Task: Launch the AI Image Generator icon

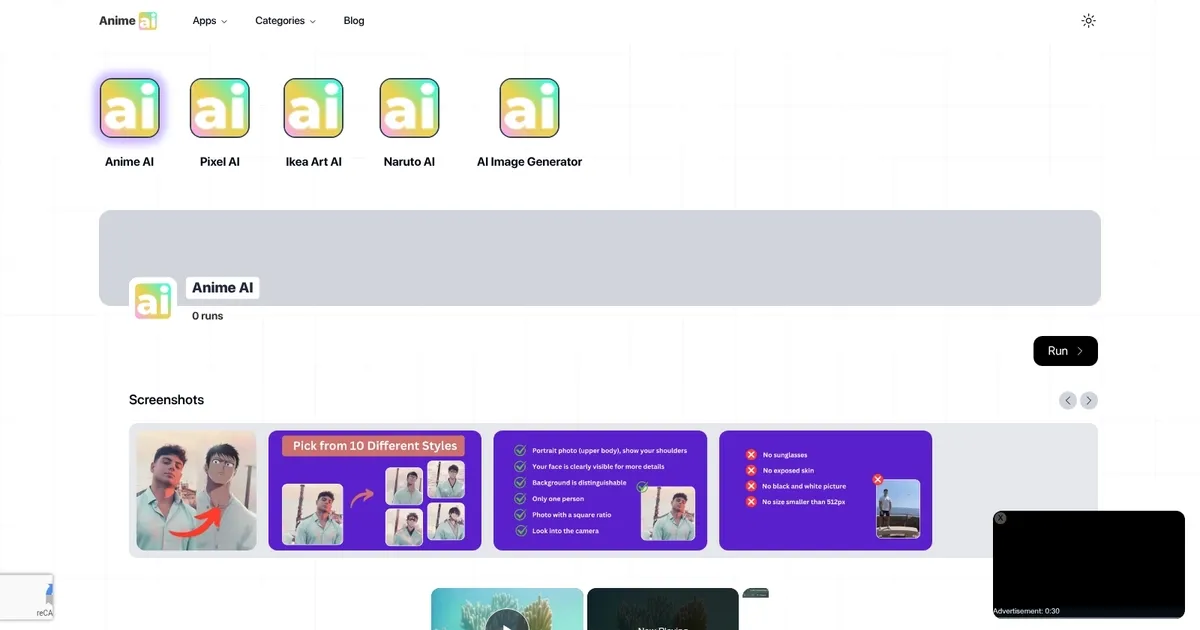Action: tap(529, 108)
